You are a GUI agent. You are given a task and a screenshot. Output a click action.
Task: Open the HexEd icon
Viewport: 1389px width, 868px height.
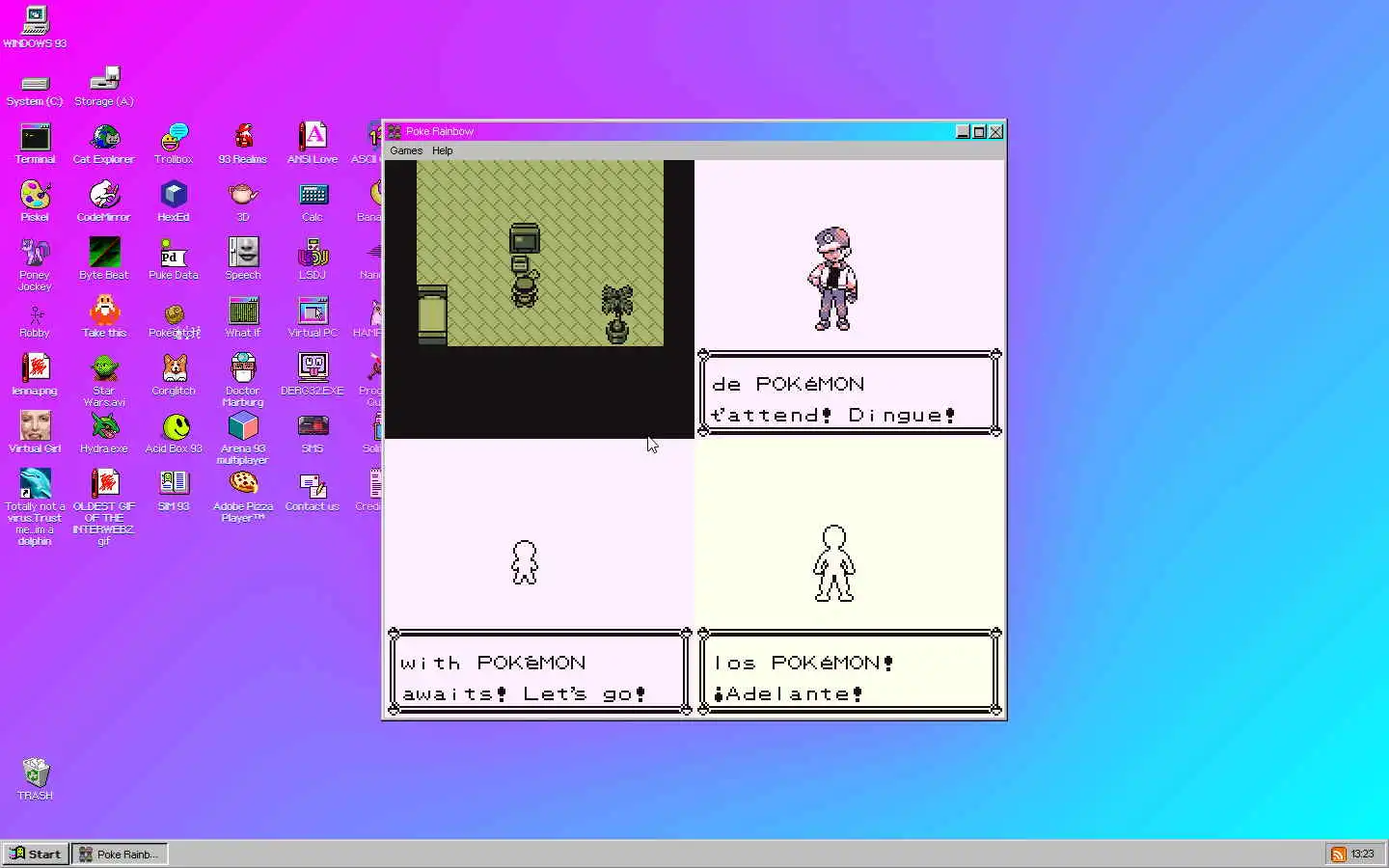174,203
